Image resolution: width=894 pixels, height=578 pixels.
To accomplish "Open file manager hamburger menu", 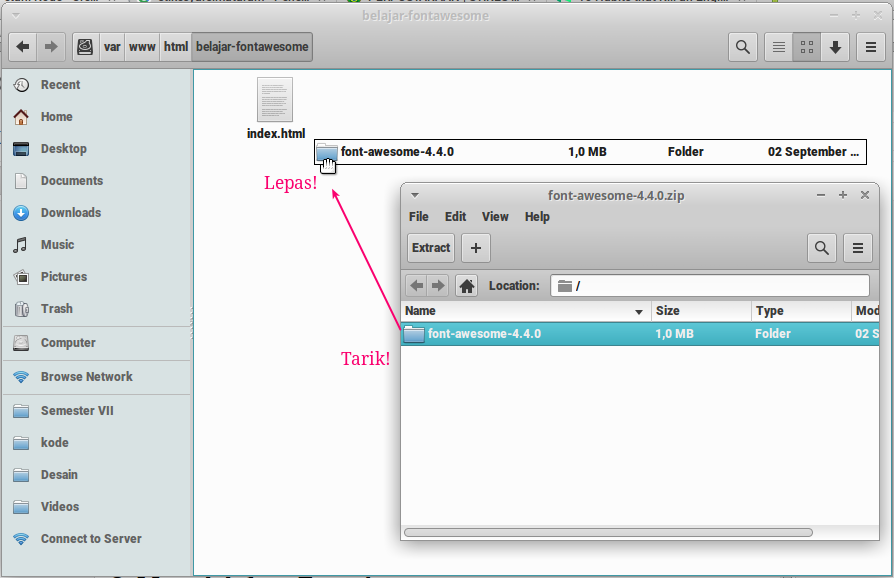I will (871, 47).
